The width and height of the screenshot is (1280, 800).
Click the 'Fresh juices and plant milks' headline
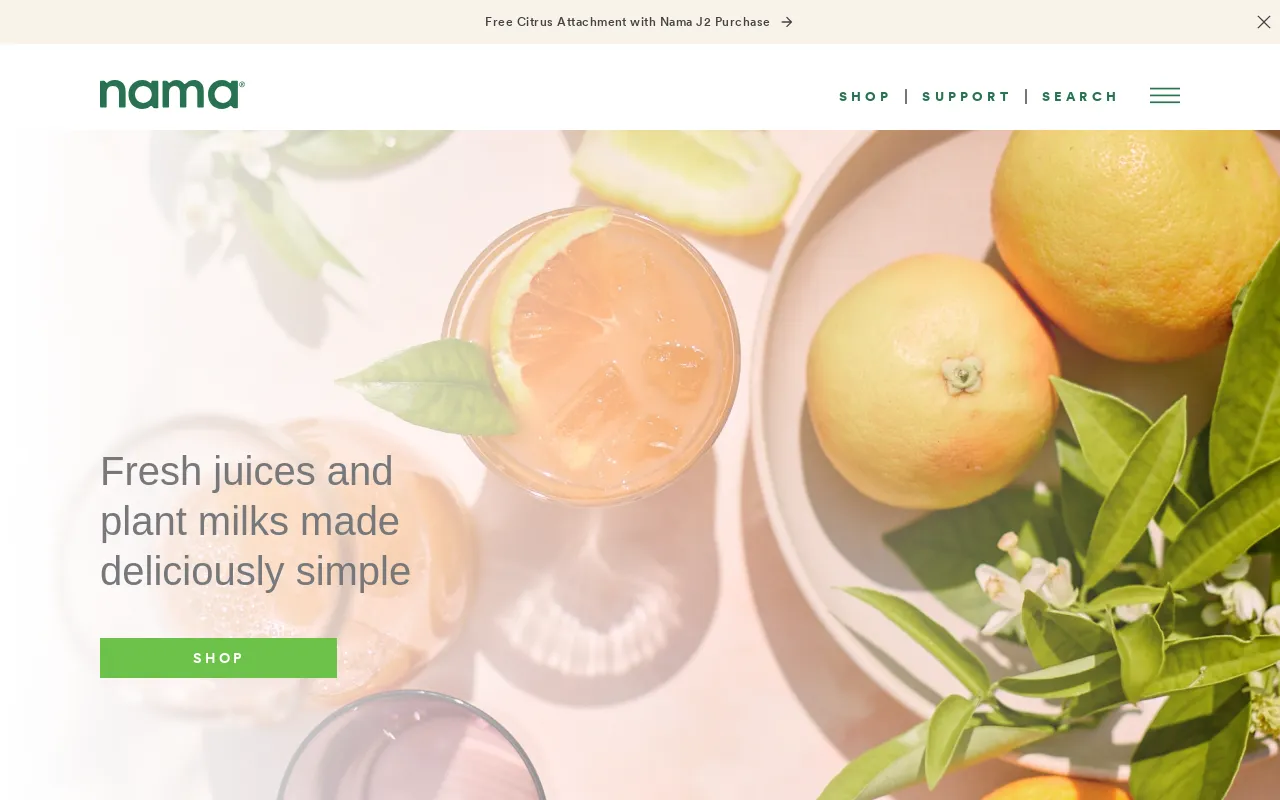[255, 521]
